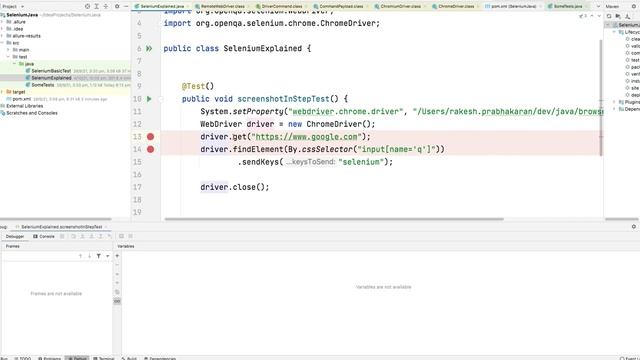Image resolution: width=640 pixels, height=360 pixels.
Task: Expand the allure-results folder
Action: tap(2, 36)
